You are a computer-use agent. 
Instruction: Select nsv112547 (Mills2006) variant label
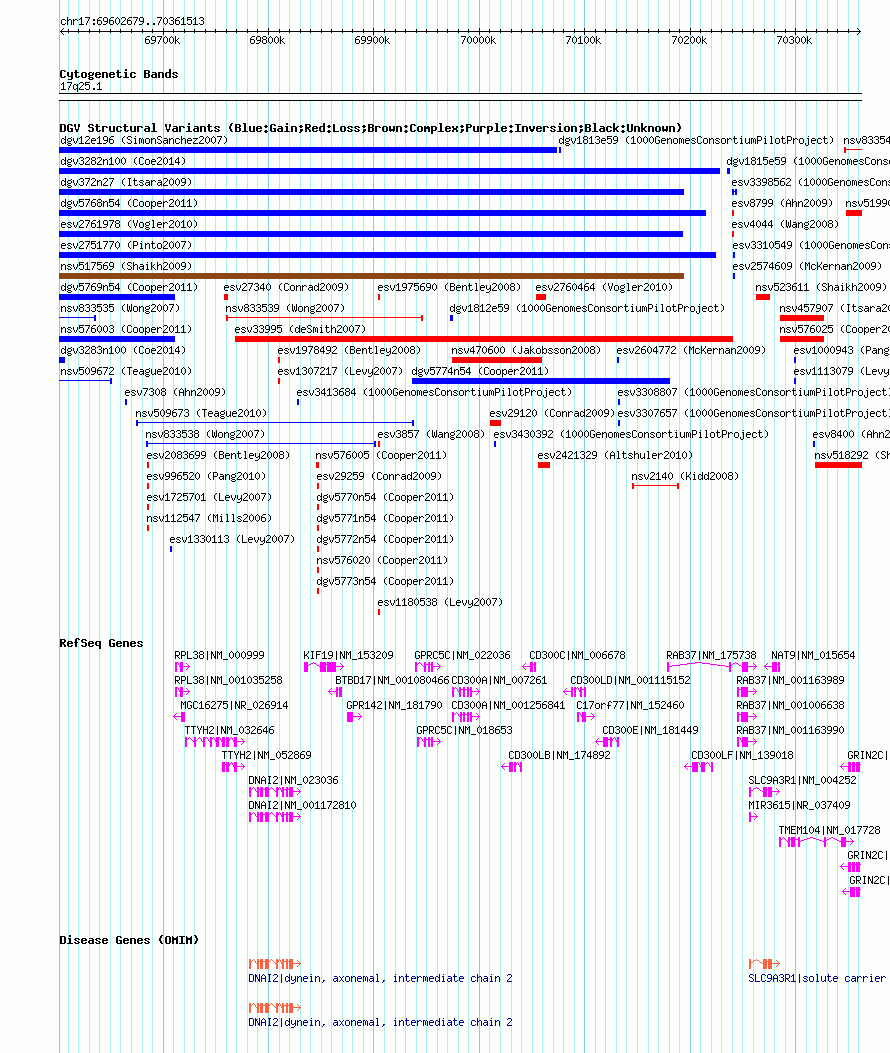click(209, 518)
